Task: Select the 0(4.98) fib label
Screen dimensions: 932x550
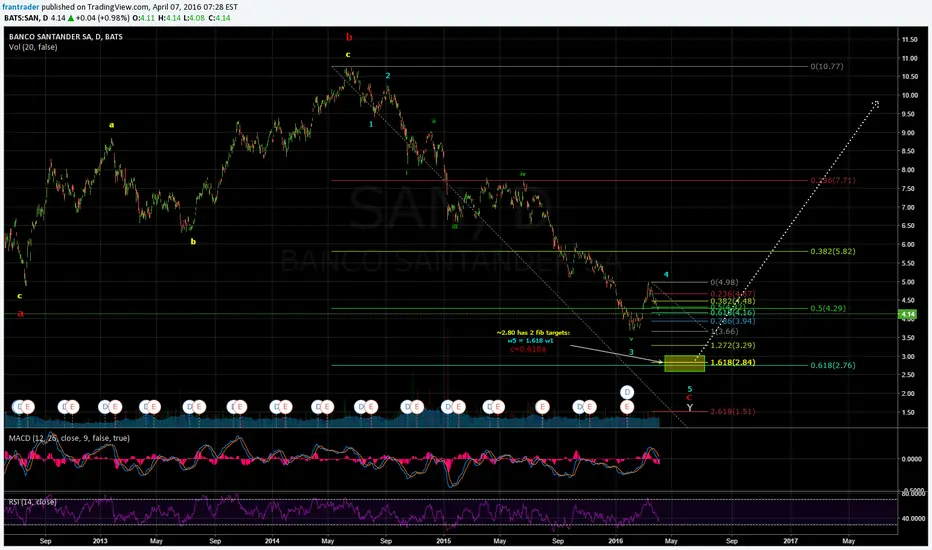Action: tap(724, 282)
